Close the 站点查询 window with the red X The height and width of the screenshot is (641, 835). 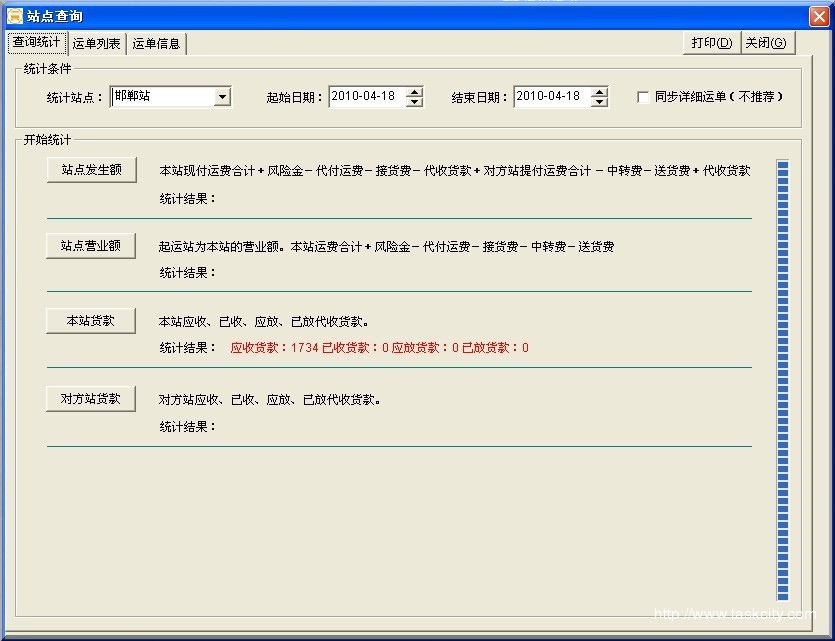click(818, 16)
